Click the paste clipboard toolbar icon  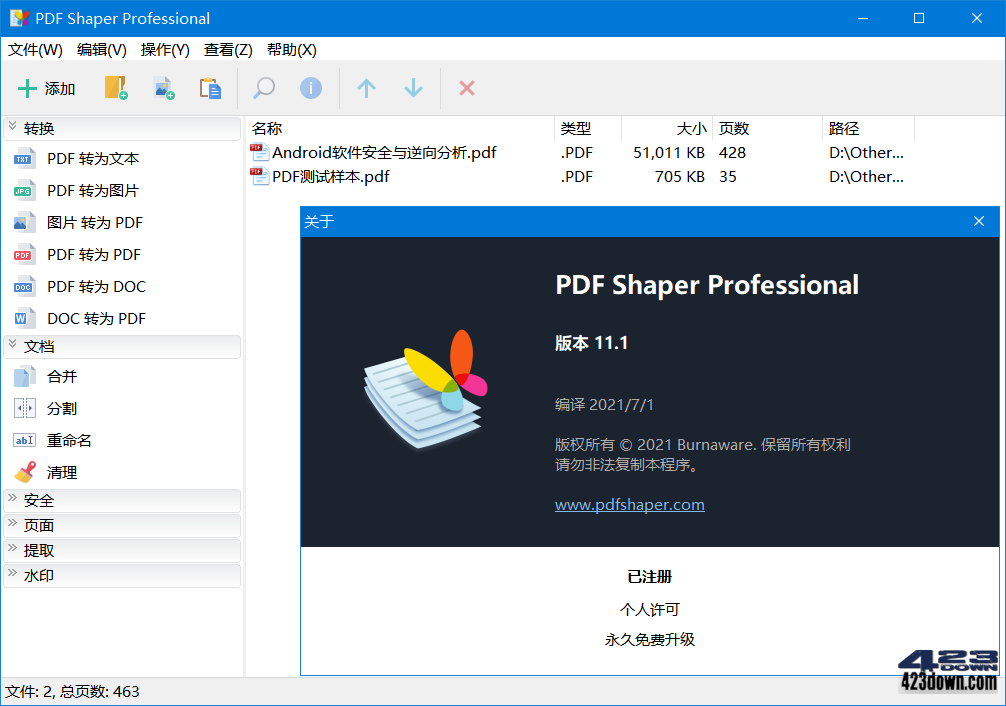(x=210, y=88)
